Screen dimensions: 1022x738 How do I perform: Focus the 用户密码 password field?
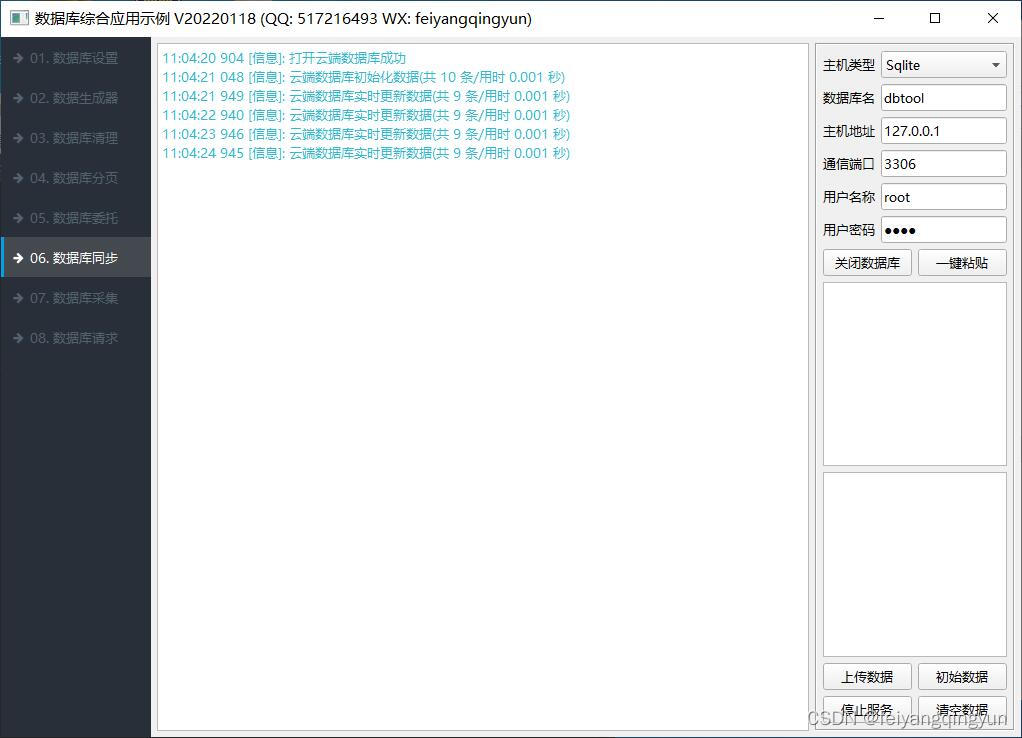pos(944,230)
